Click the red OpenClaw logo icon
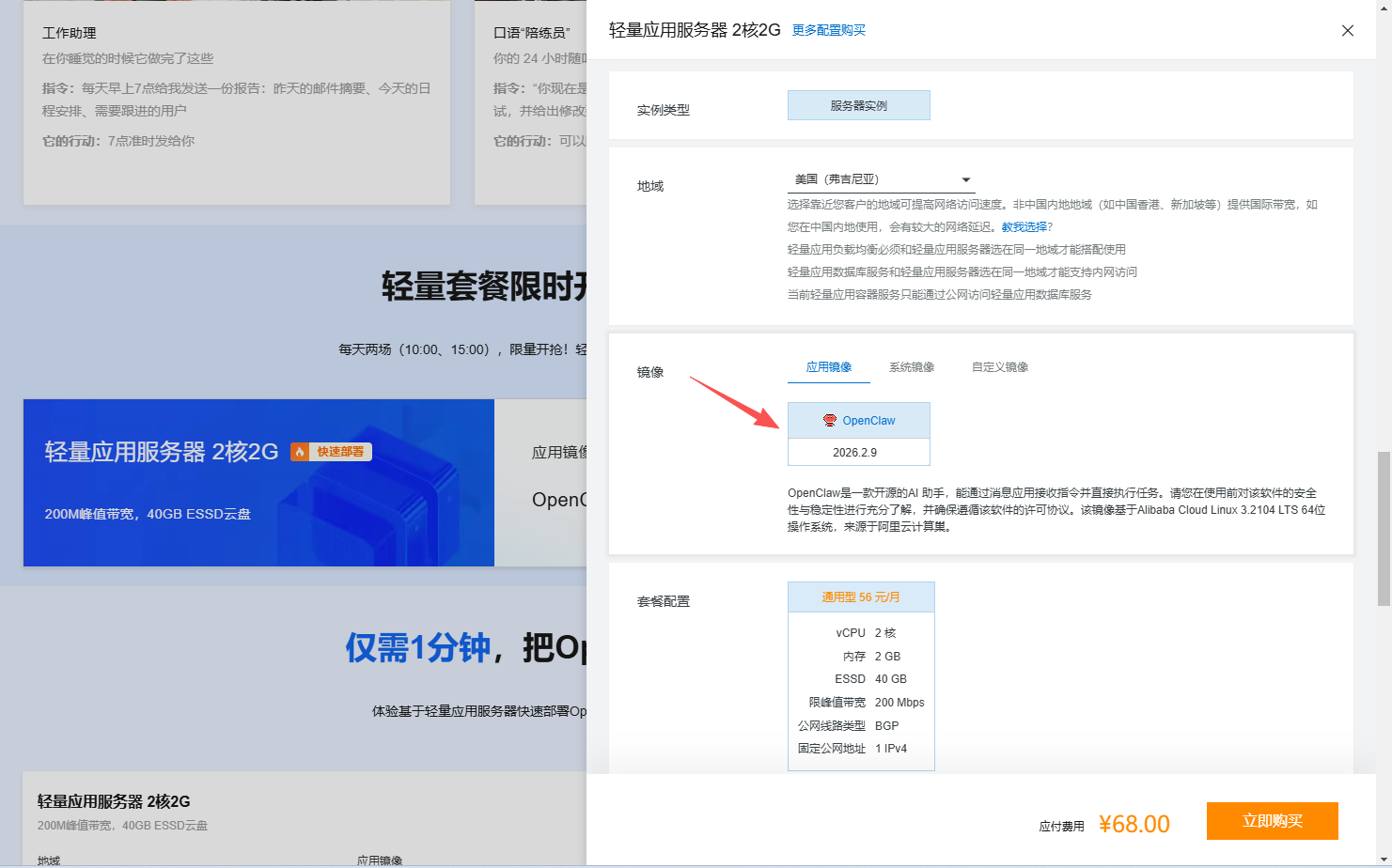1392x868 pixels. click(829, 421)
